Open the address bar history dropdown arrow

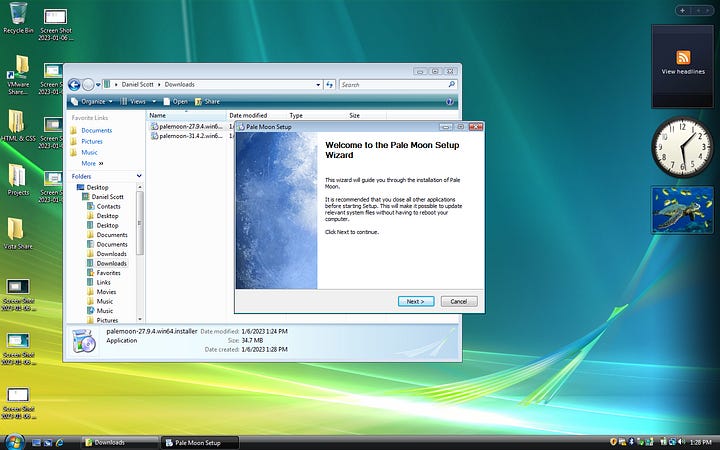click(318, 85)
